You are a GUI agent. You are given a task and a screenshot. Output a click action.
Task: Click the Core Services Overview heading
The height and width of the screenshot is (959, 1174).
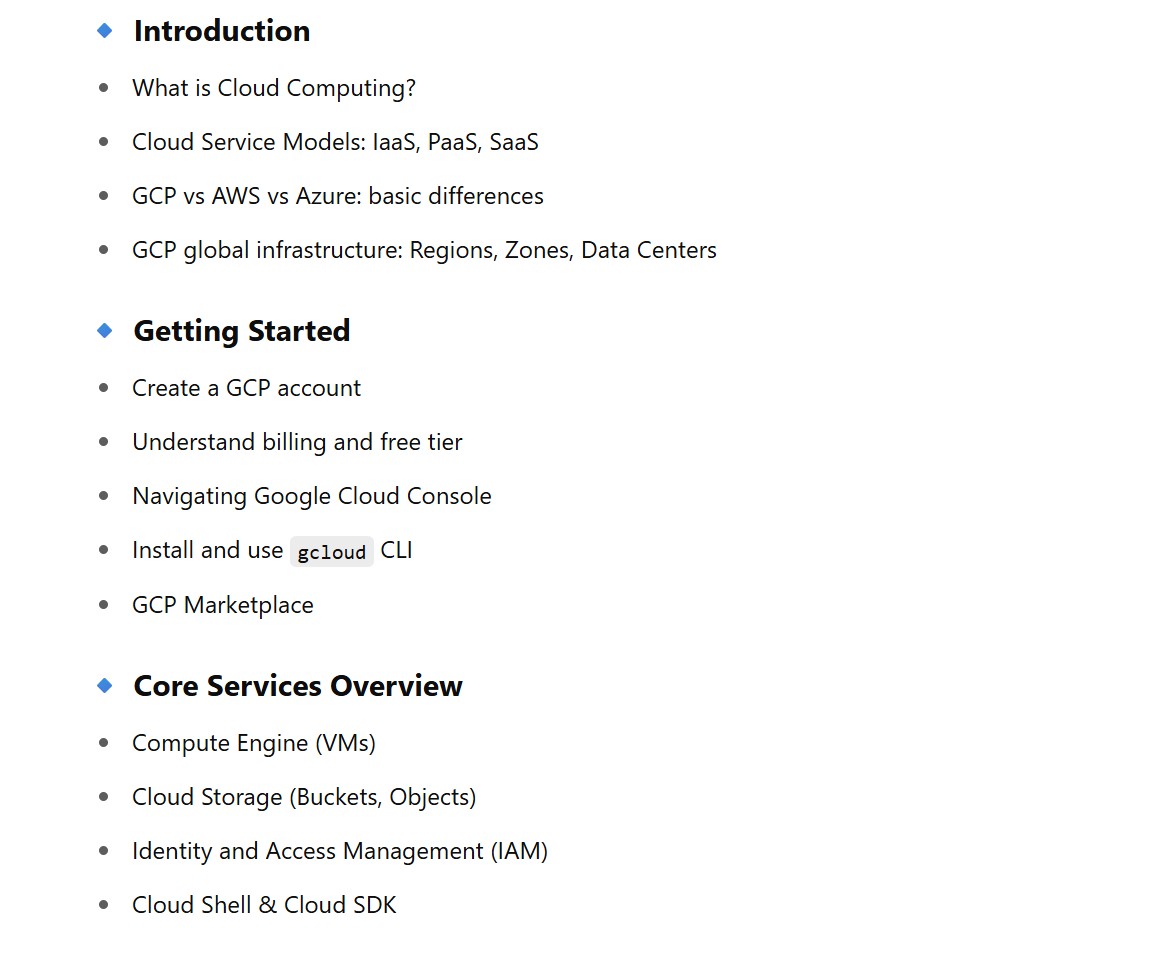pos(297,686)
